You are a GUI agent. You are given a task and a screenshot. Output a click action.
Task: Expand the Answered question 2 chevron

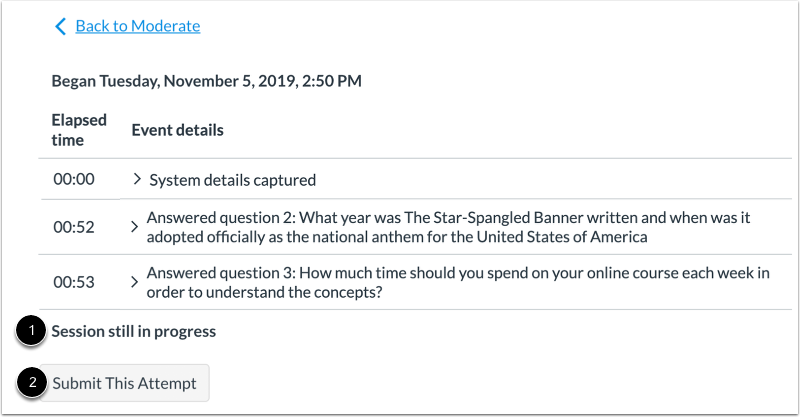click(x=135, y=227)
